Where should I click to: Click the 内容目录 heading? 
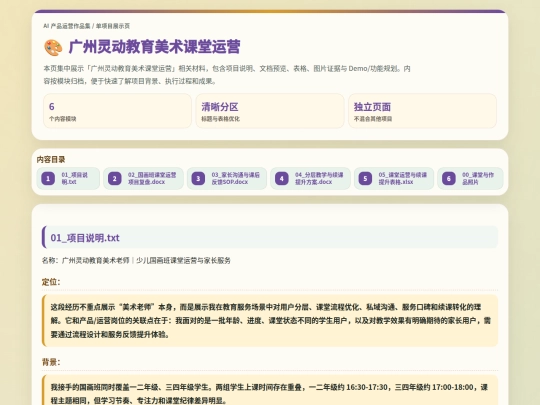click(x=51, y=159)
